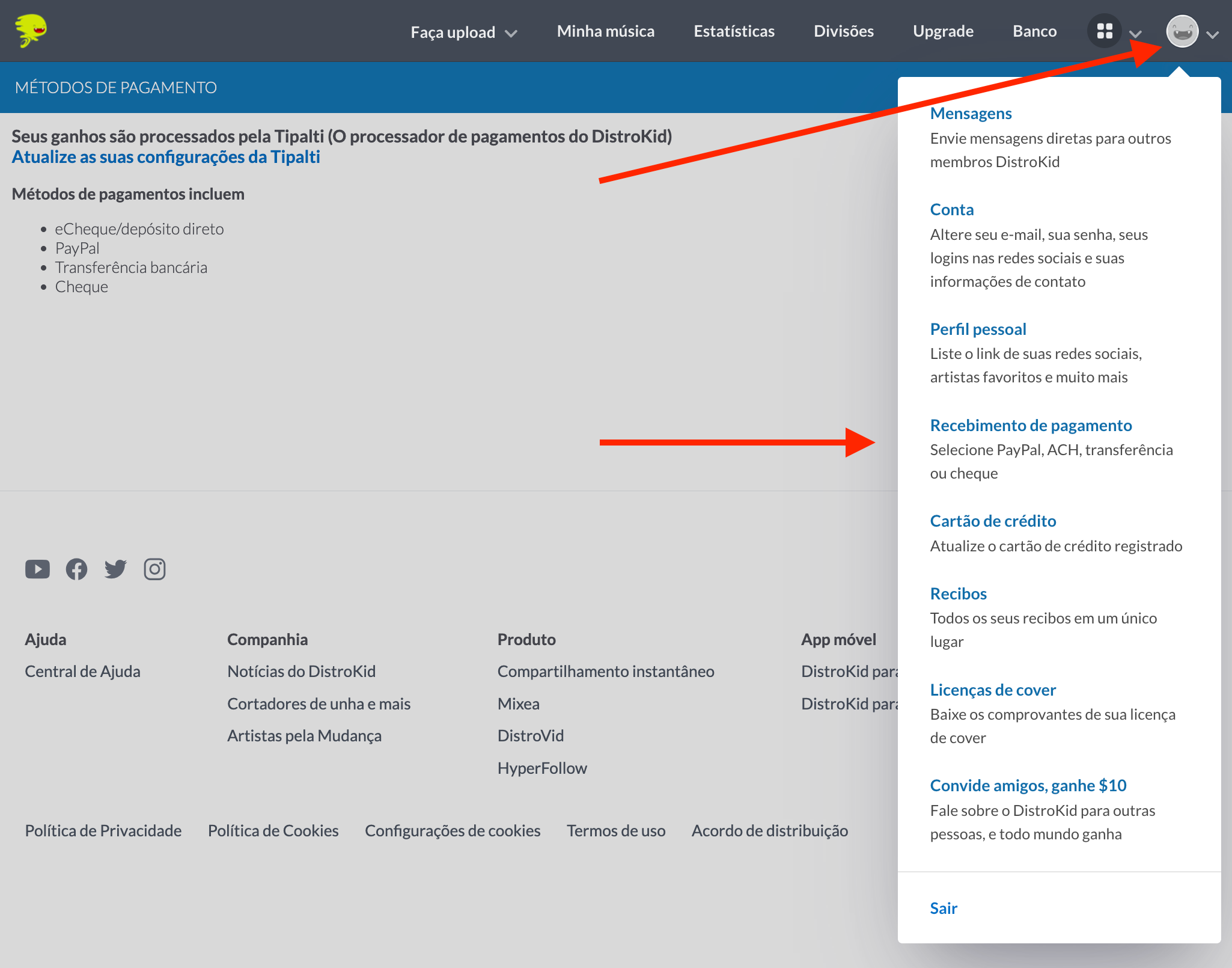View Recibos in the menu
Image resolution: width=1232 pixels, height=968 pixels.
(x=958, y=593)
